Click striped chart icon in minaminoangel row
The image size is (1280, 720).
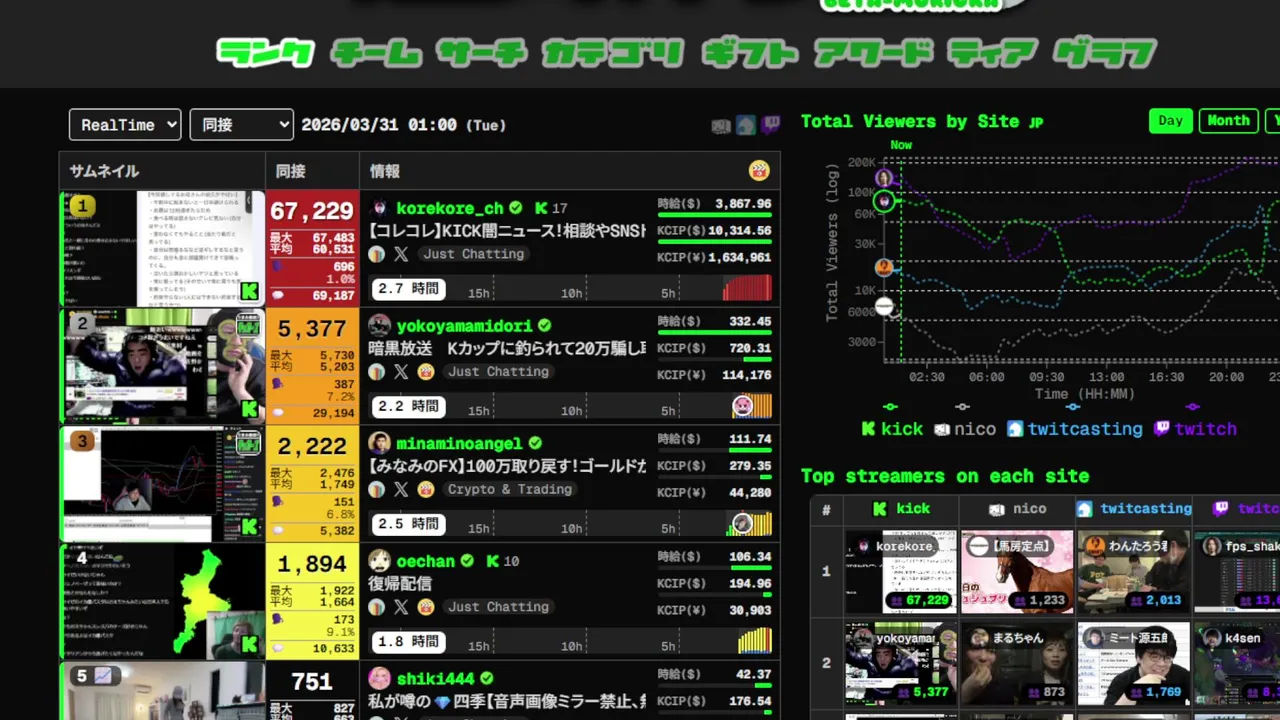click(377, 489)
